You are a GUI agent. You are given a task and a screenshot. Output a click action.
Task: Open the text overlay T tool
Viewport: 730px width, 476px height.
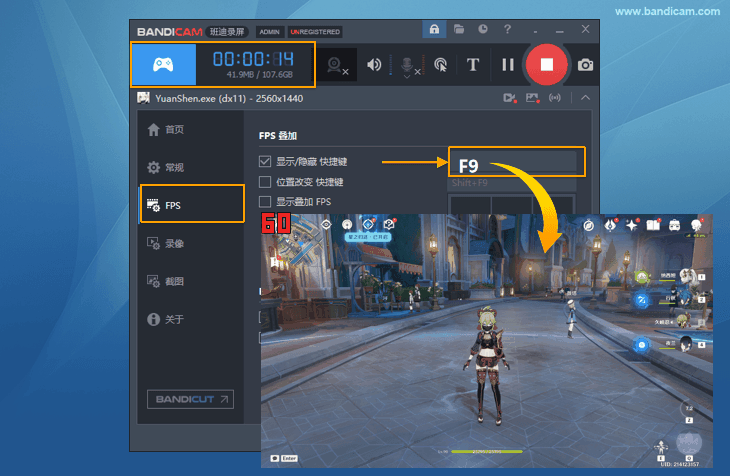(473, 65)
